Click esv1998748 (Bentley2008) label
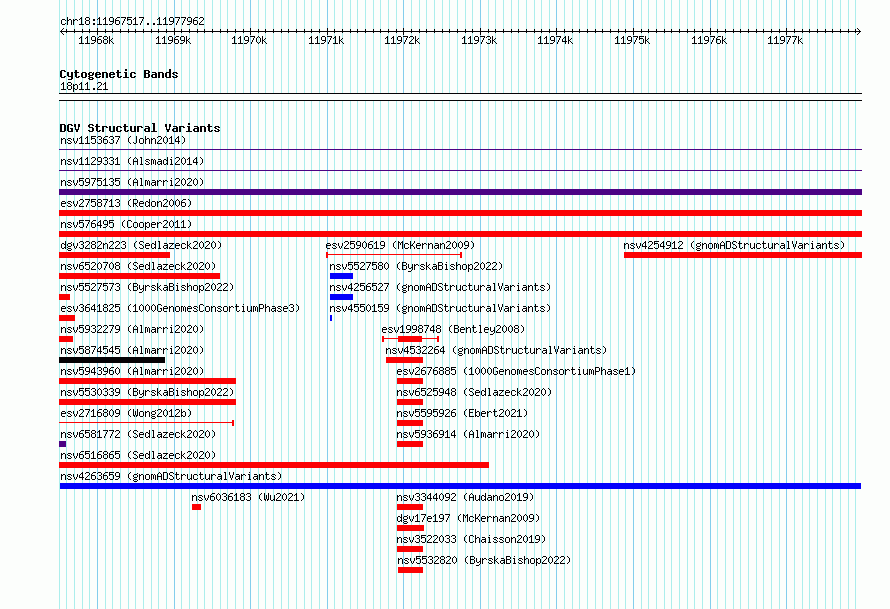This screenshot has height=609, width=890. [453, 329]
